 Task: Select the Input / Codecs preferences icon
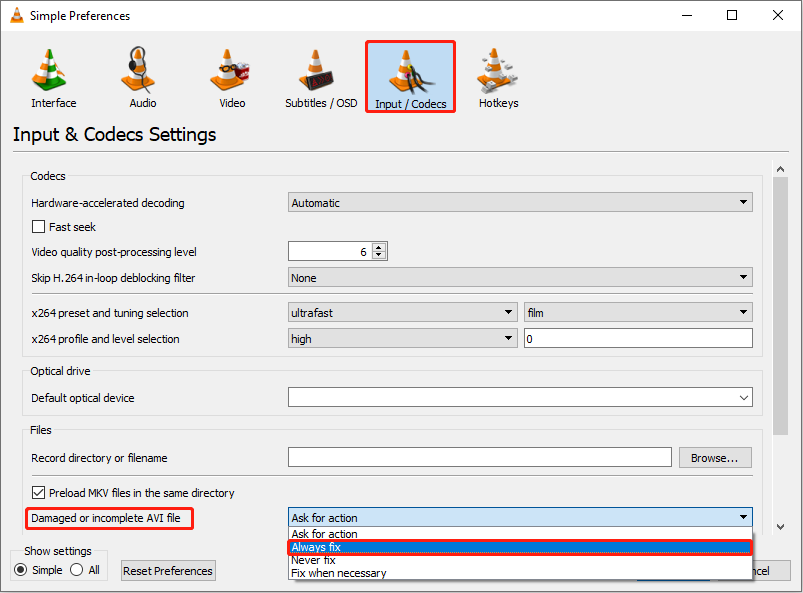coord(410,77)
